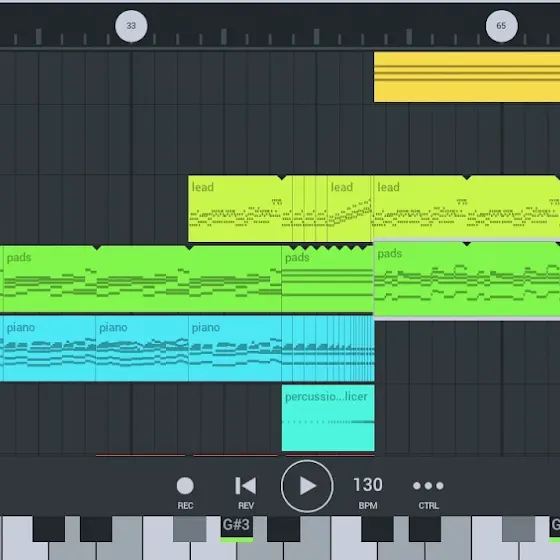Select the second piano clip
The height and width of the screenshot is (560, 560).
[142, 349]
